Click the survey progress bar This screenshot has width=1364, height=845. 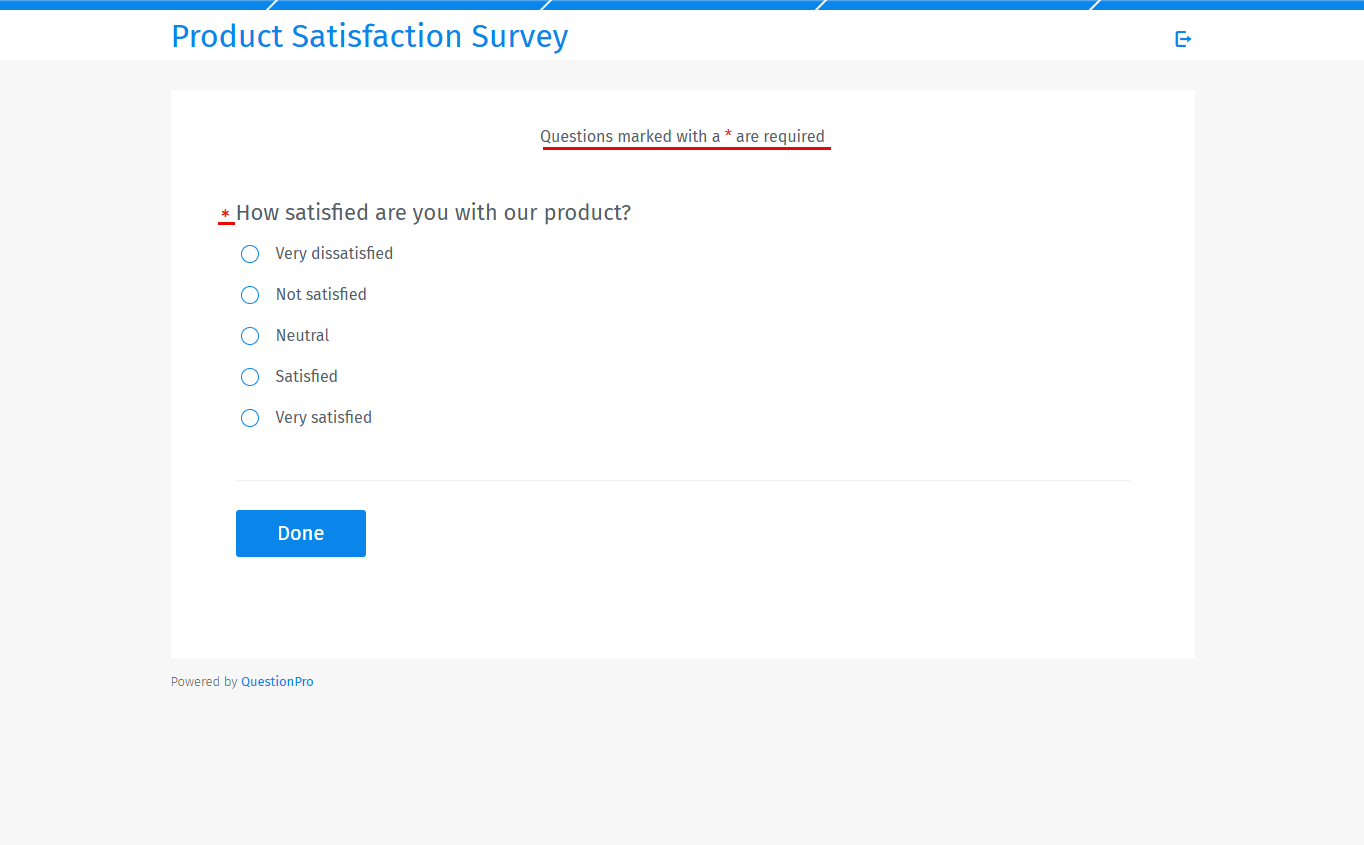pos(682,4)
